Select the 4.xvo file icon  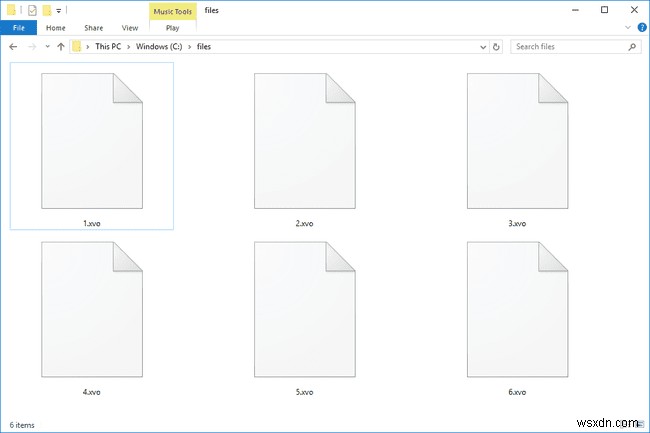92,310
